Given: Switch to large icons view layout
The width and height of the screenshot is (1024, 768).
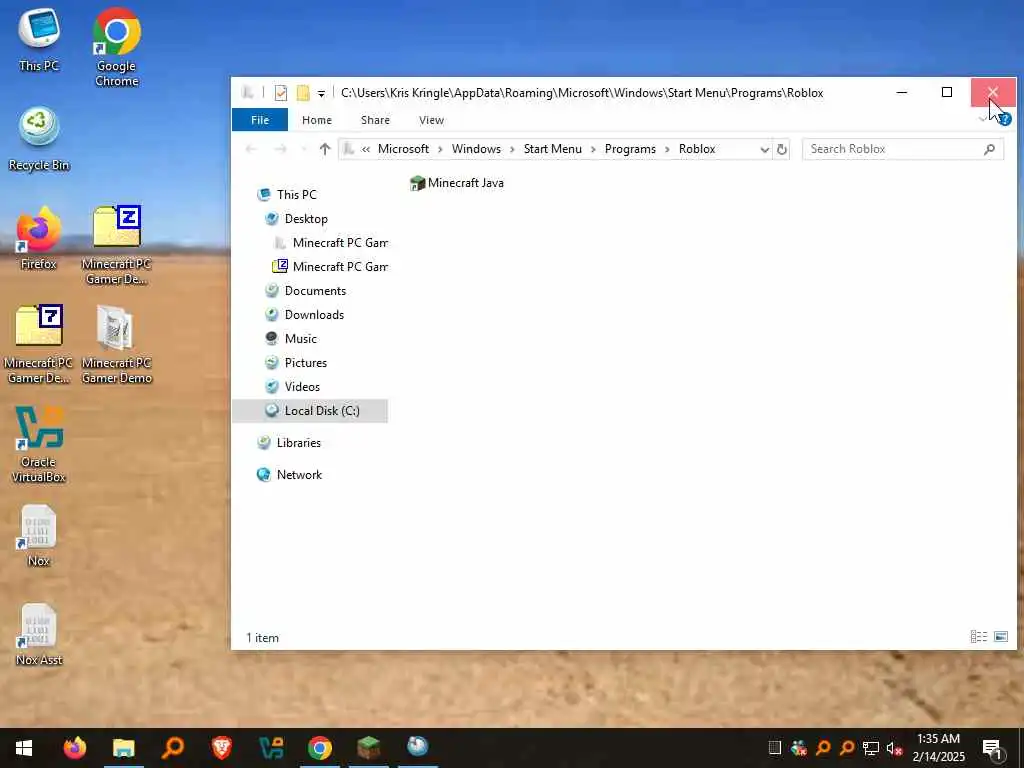Looking at the screenshot, I should click(x=1001, y=637).
